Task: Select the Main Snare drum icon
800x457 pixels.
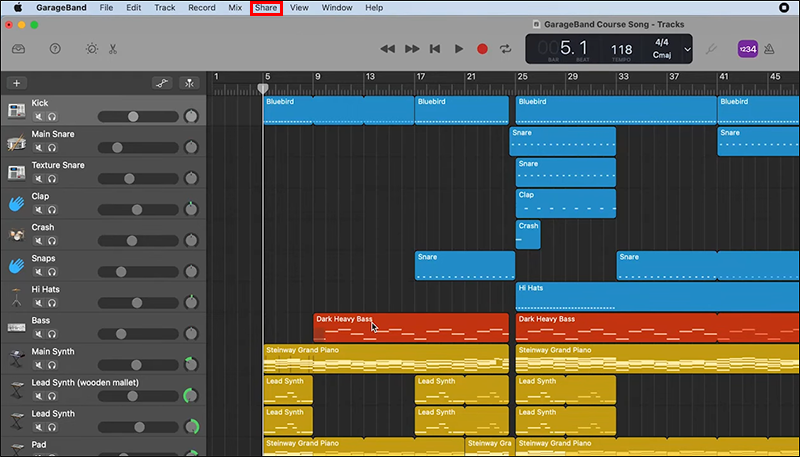Action: (x=16, y=142)
